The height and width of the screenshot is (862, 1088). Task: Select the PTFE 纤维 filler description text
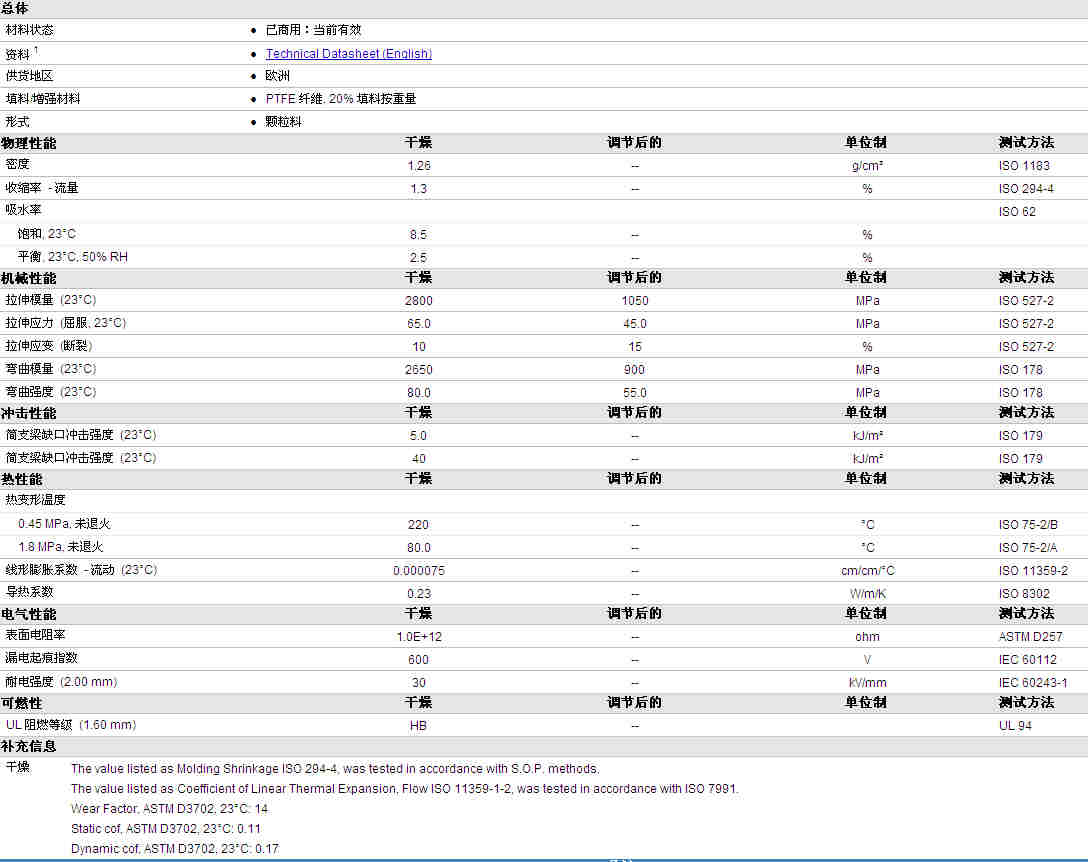coord(341,99)
